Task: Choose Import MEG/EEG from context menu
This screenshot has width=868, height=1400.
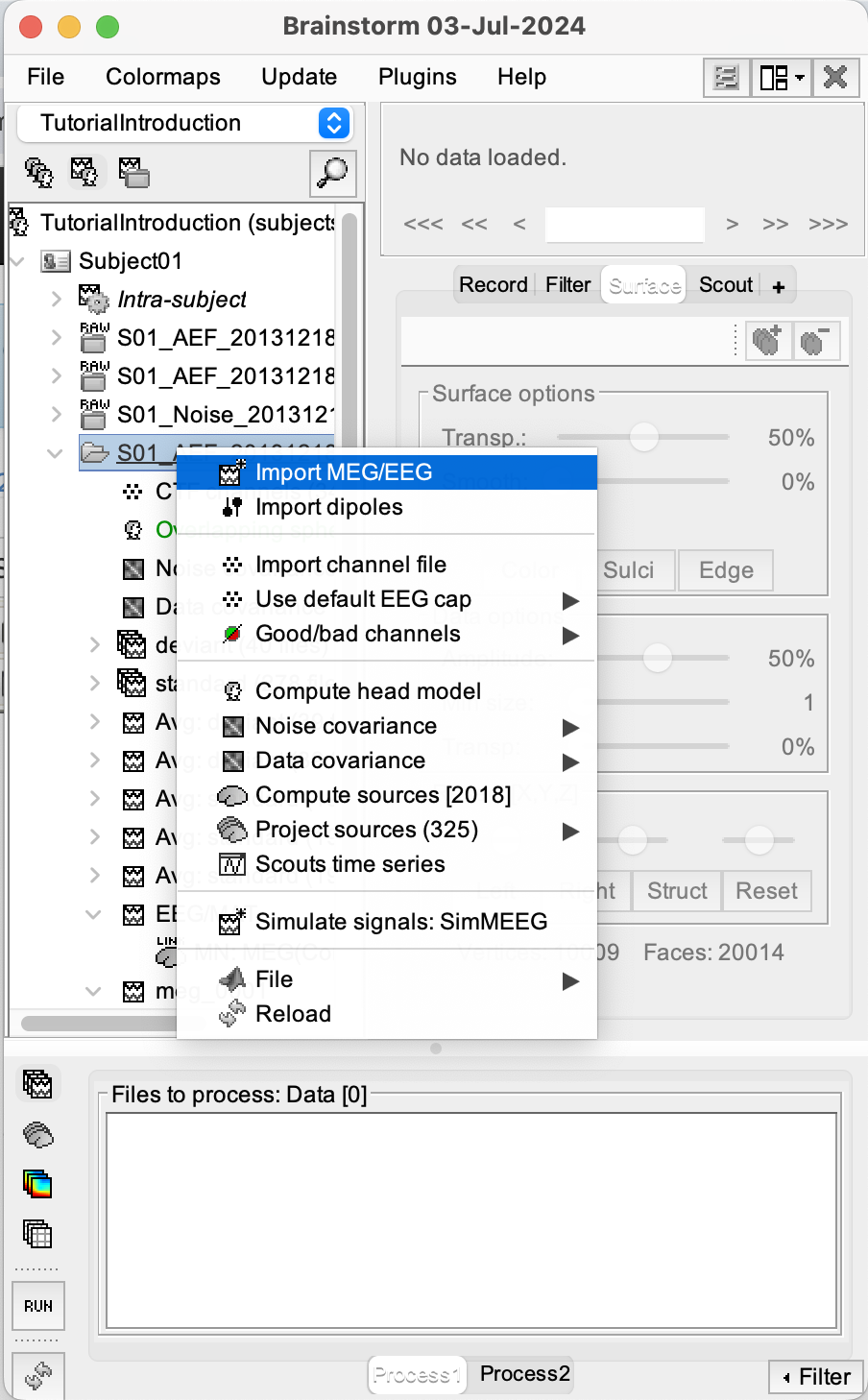Action: click(344, 472)
